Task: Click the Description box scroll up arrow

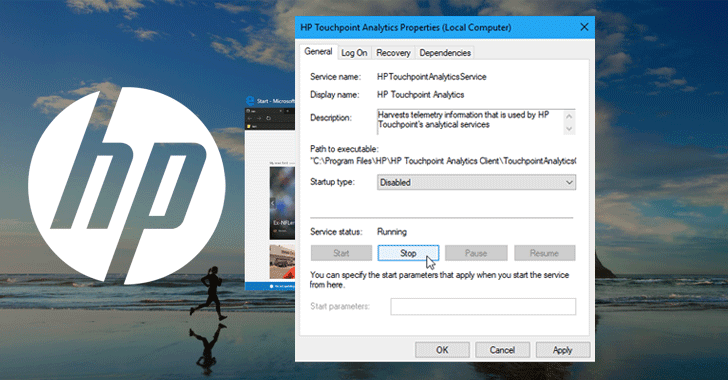Action: (x=569, y=116)
